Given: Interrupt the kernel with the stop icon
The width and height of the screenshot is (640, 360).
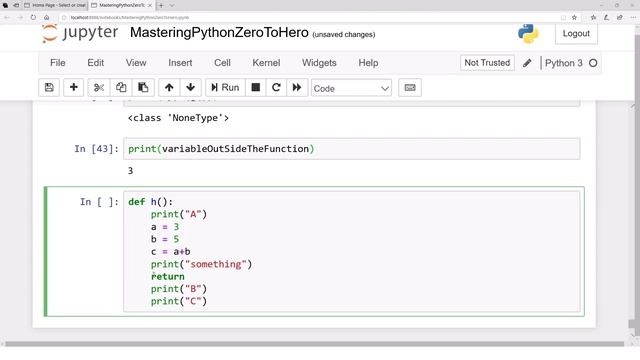Looking at the screenshot, I should pos(256,88).
